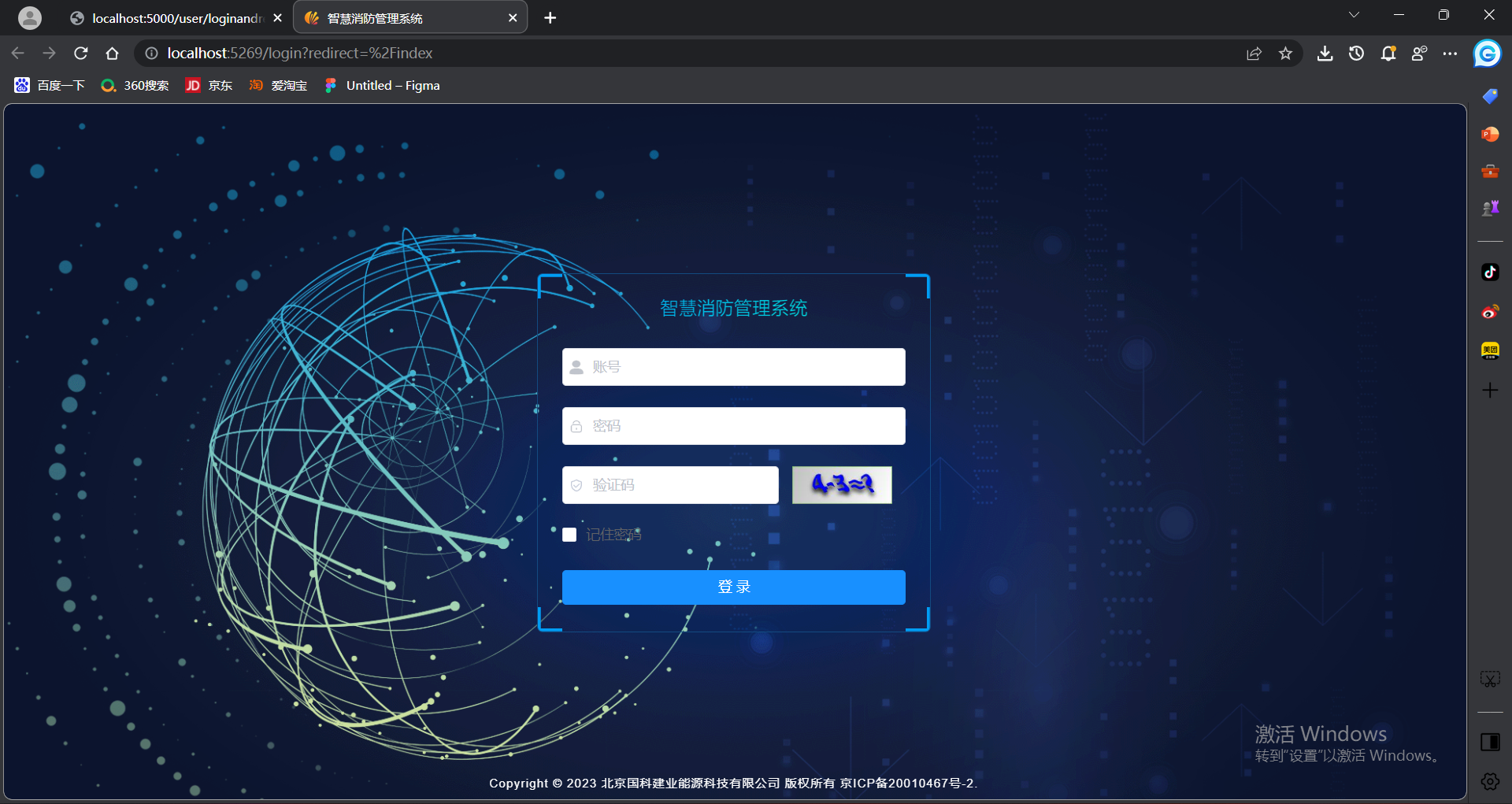Open the TikTok sidebar icon
This screenshot has height=804, width=1512.
tap(1490, 272)
